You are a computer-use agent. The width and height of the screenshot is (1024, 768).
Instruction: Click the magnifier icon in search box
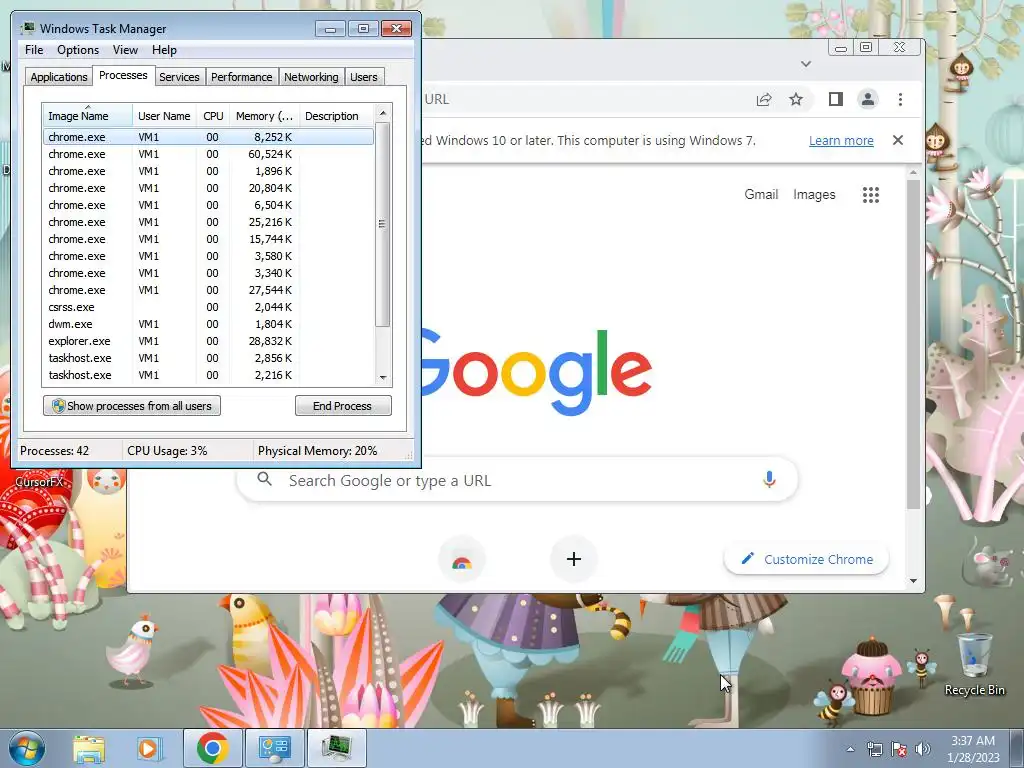(264, 479)
